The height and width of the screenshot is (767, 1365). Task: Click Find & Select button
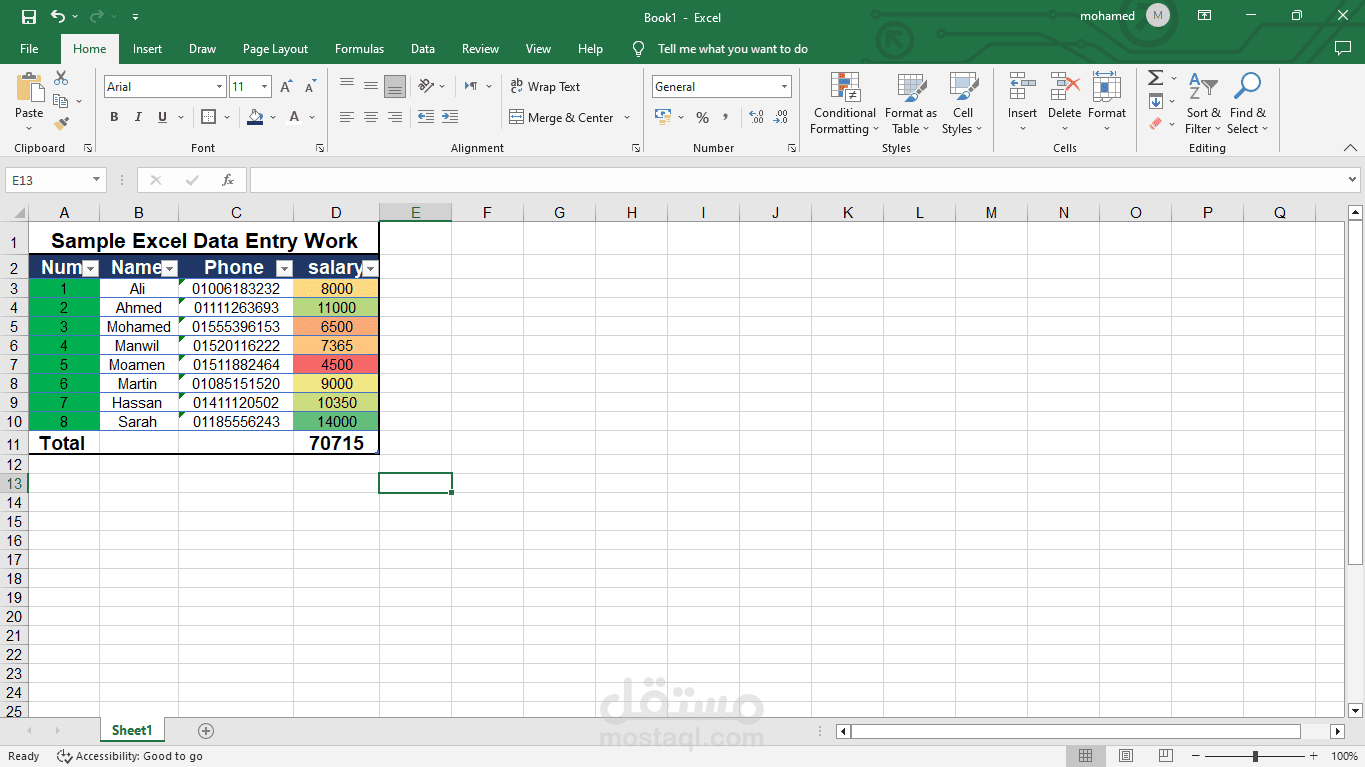[1247, 104]
